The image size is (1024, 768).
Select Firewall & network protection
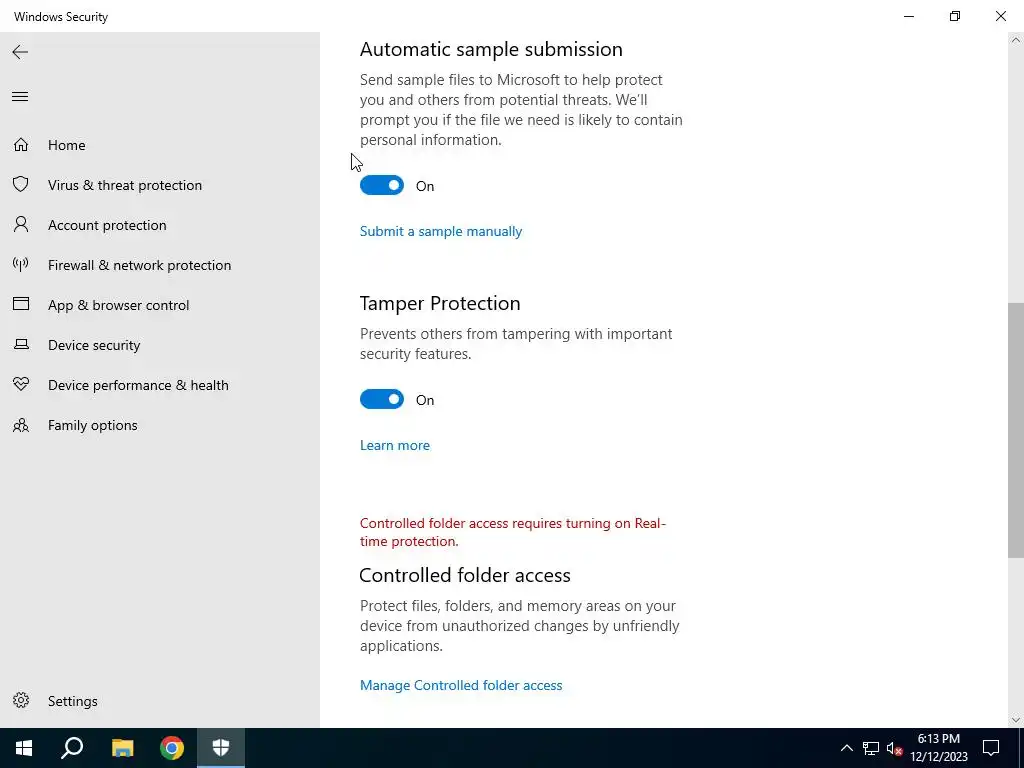139,265
